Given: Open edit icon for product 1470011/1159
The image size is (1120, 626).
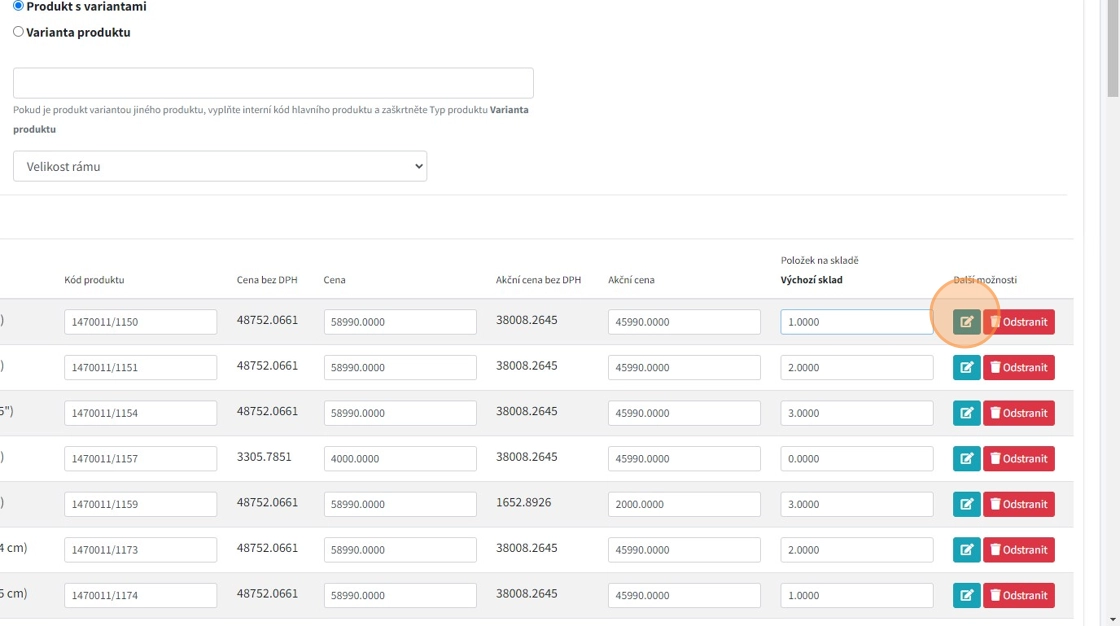Looking at the screenshot, I should [966, 504].
